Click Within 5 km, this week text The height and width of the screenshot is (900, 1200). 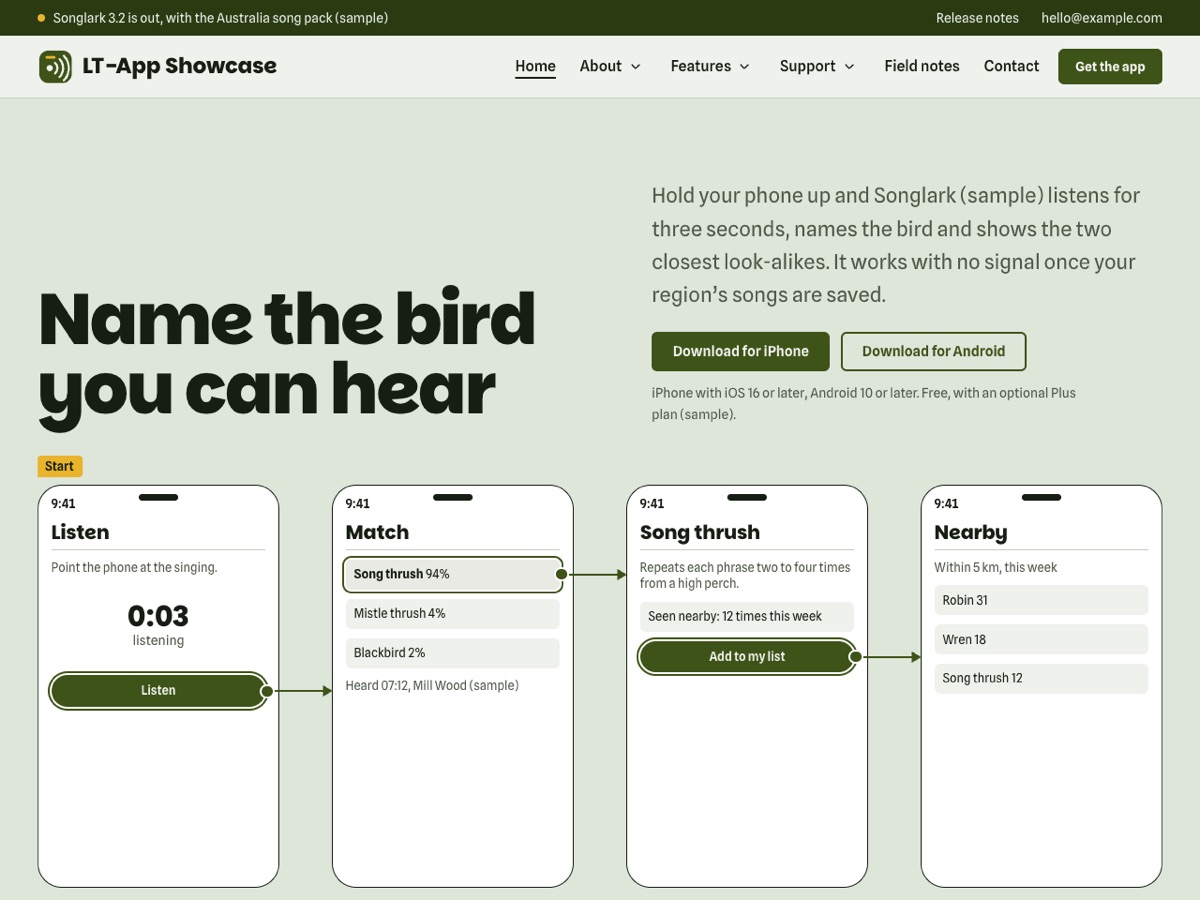click(x=995, y=567)
